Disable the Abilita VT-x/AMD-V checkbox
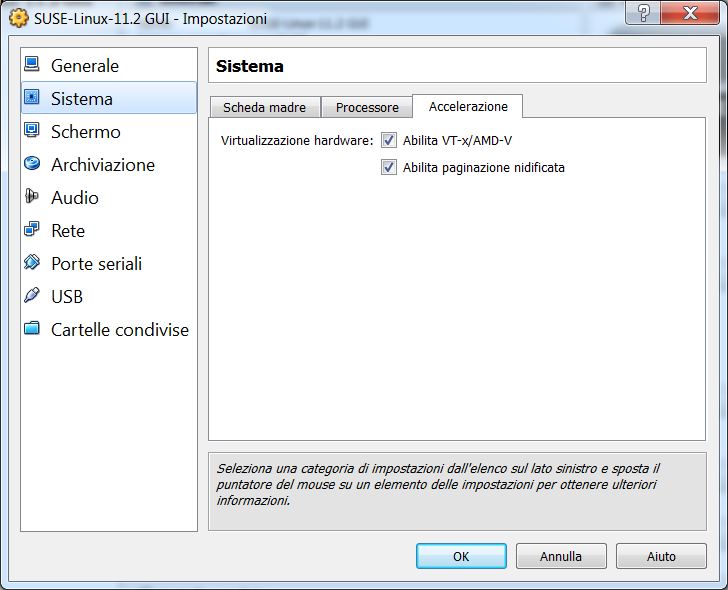728x590 pixels. click(x=389, y=141)
